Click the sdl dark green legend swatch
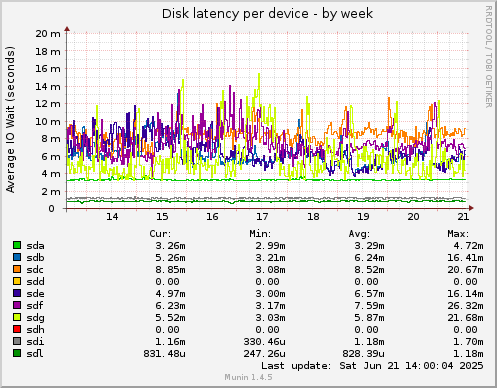 click(x=17, y=353)
